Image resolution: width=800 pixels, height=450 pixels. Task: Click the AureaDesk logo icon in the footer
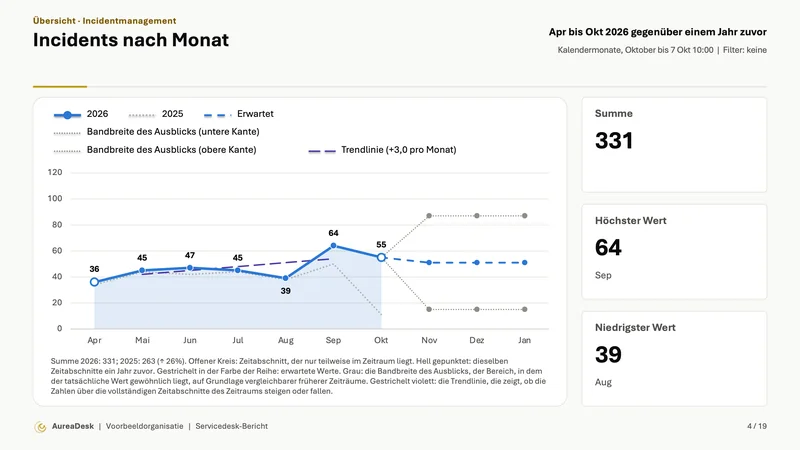(x=40, y=427)
